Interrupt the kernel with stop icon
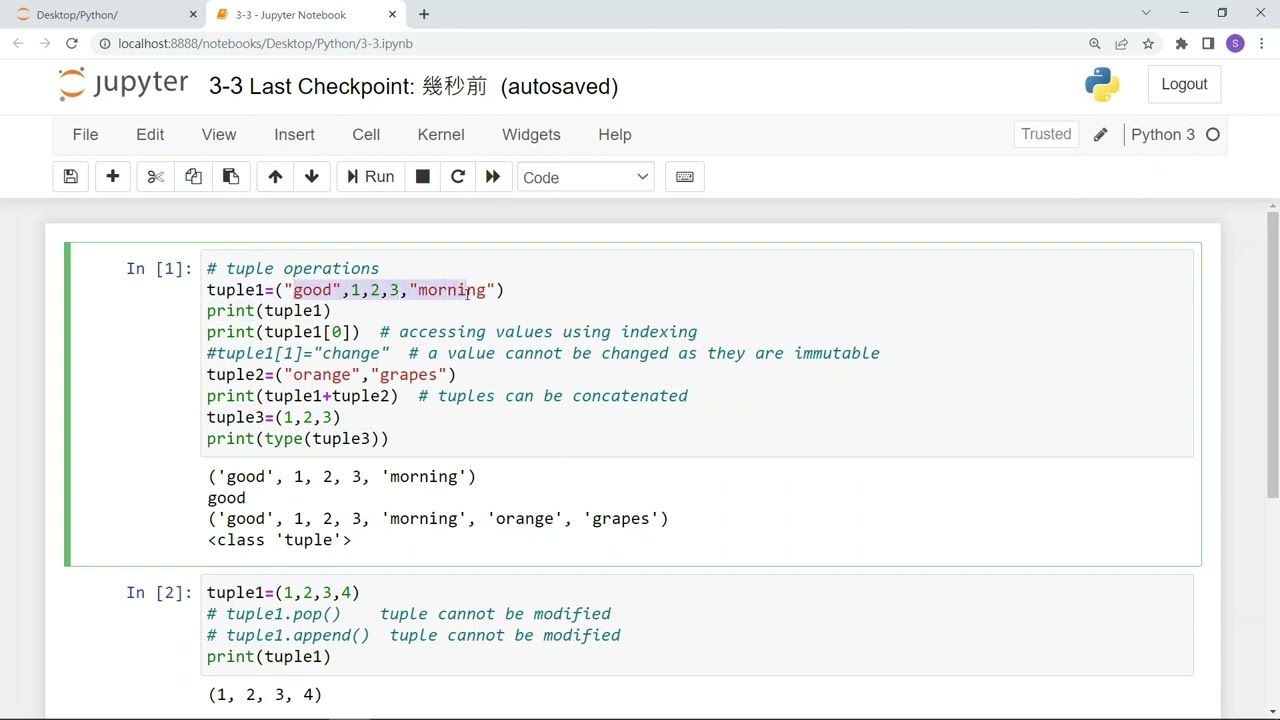Image resolution: width=1280 pixels, height=720 pixels. [422, 177]
